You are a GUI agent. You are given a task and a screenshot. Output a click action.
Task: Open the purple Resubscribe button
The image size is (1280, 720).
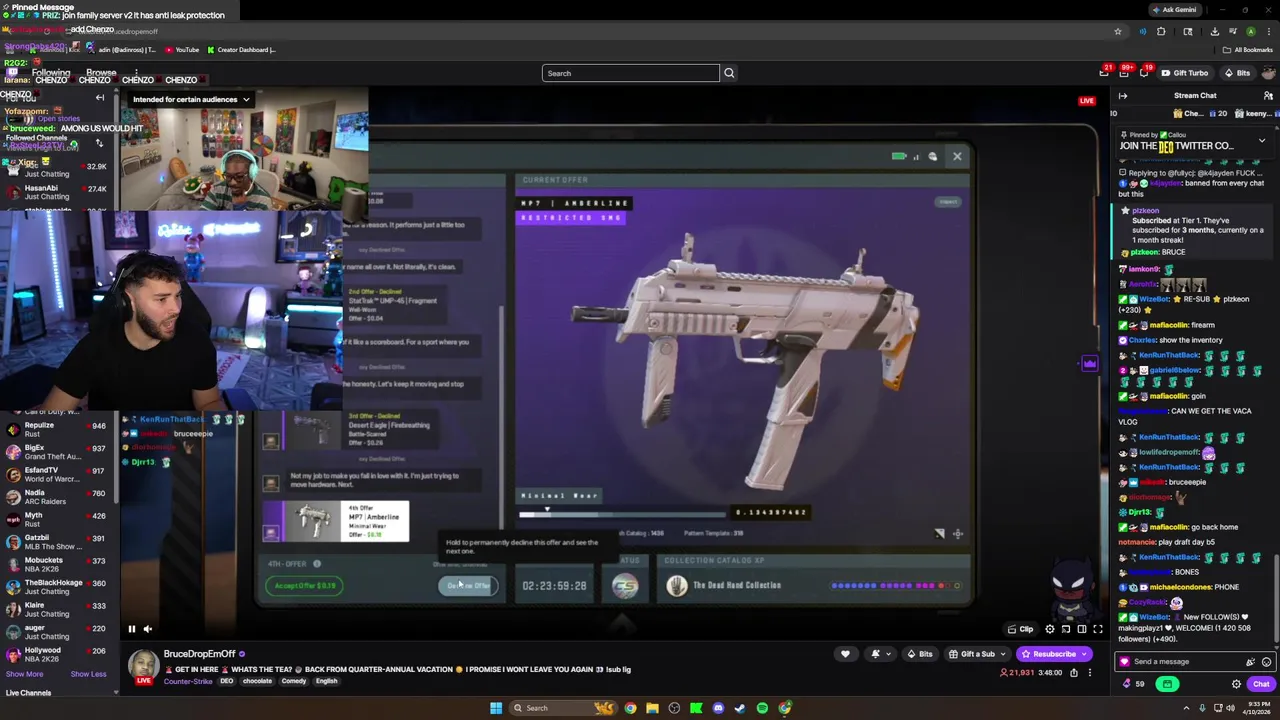click(1053, 654)
